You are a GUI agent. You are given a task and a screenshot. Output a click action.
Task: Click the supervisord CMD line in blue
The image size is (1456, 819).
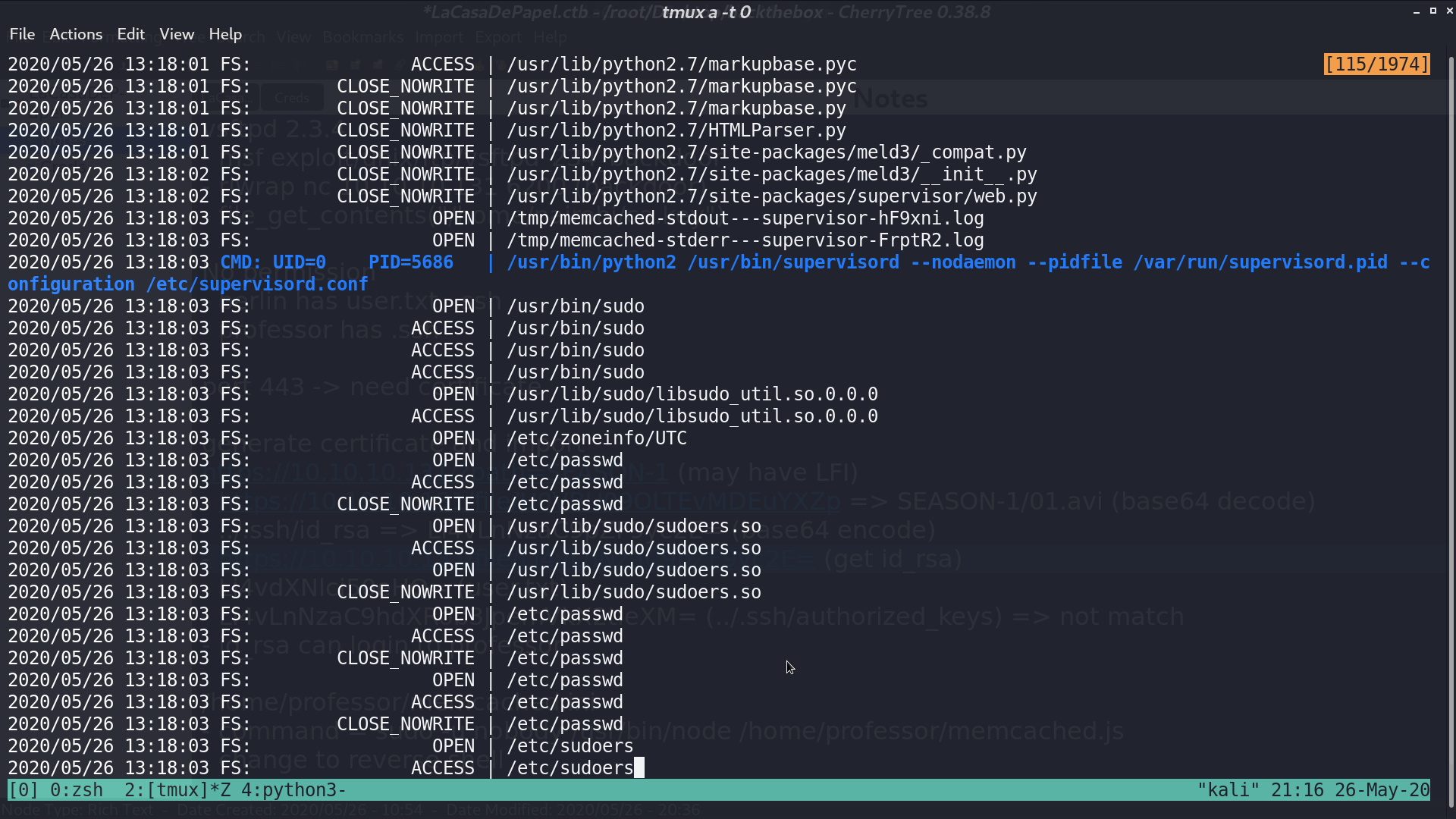coord(719,273)
